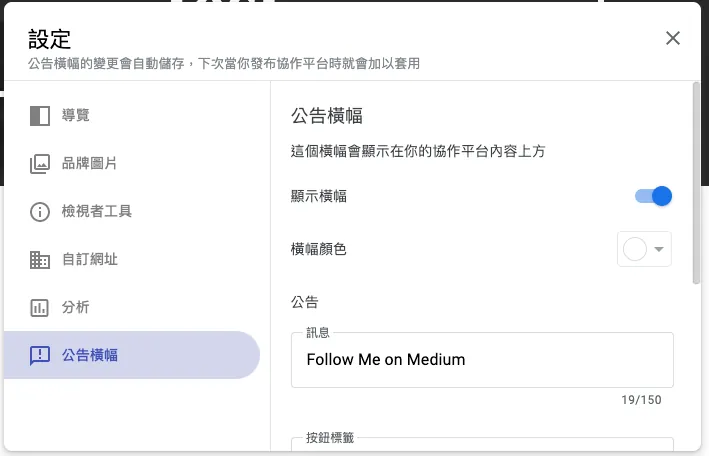Click the 導覽 navigation layout icon
Image resolution: width=709 pixels, height=456 pixels.
tap(40, 115)
